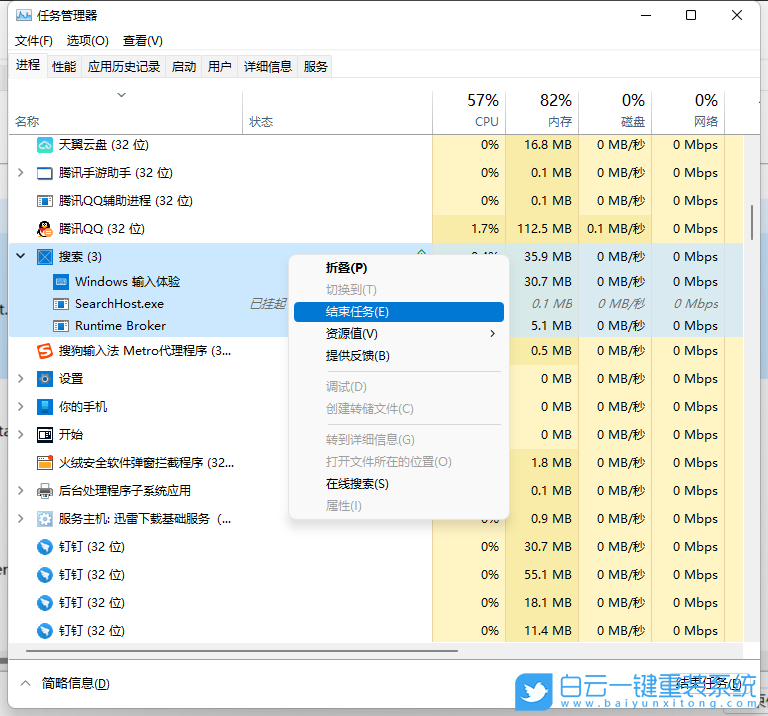The width and height of the screenshot is (768, 716).
Task: Expand the 服务主机 迅雷下载基础服务 row
Action: coord(21,519)
